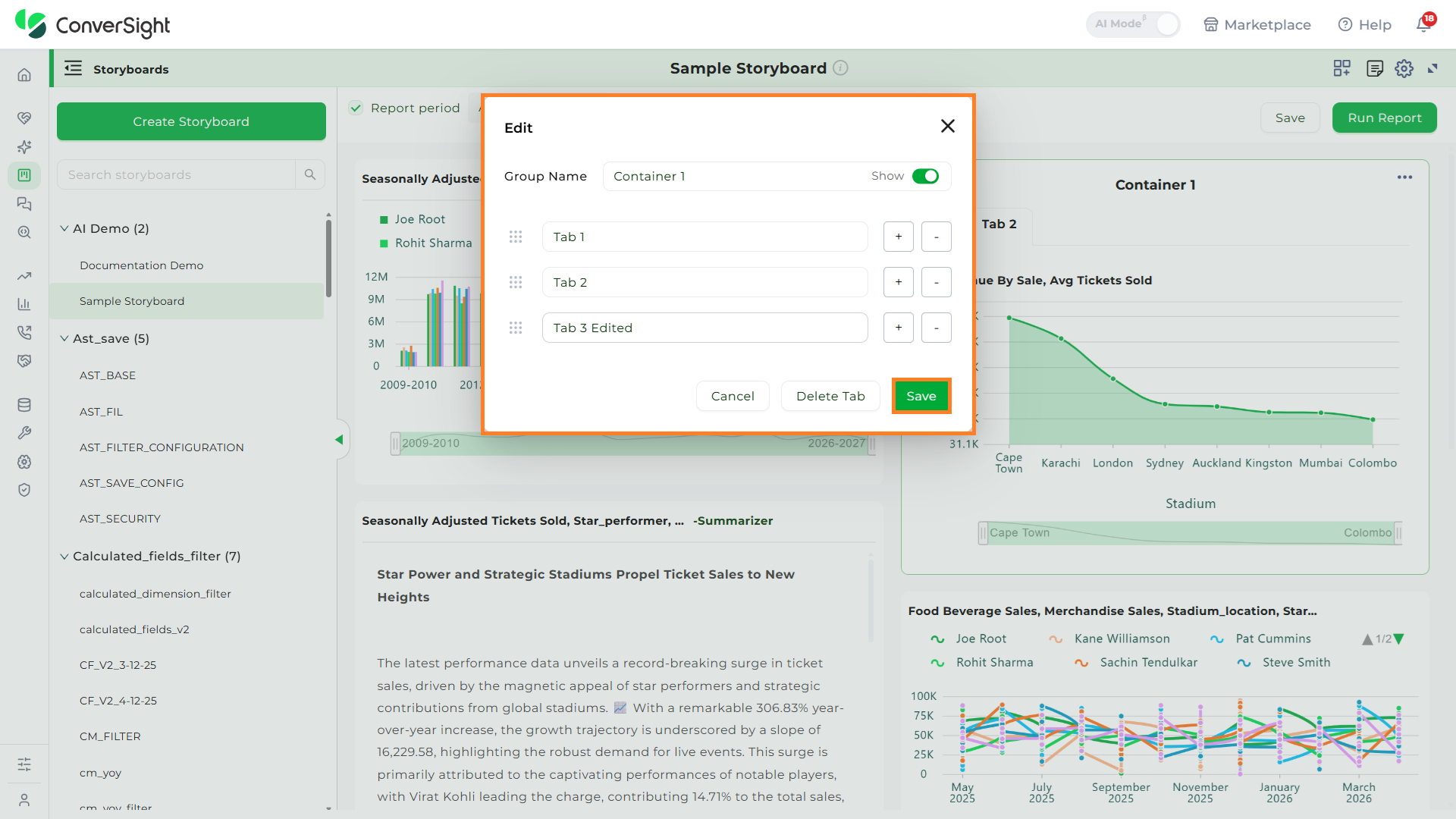The width and height of the screenshot is (1456, 819).
Task: Collapse the left storyboard panel arrow
Action: 339,440
